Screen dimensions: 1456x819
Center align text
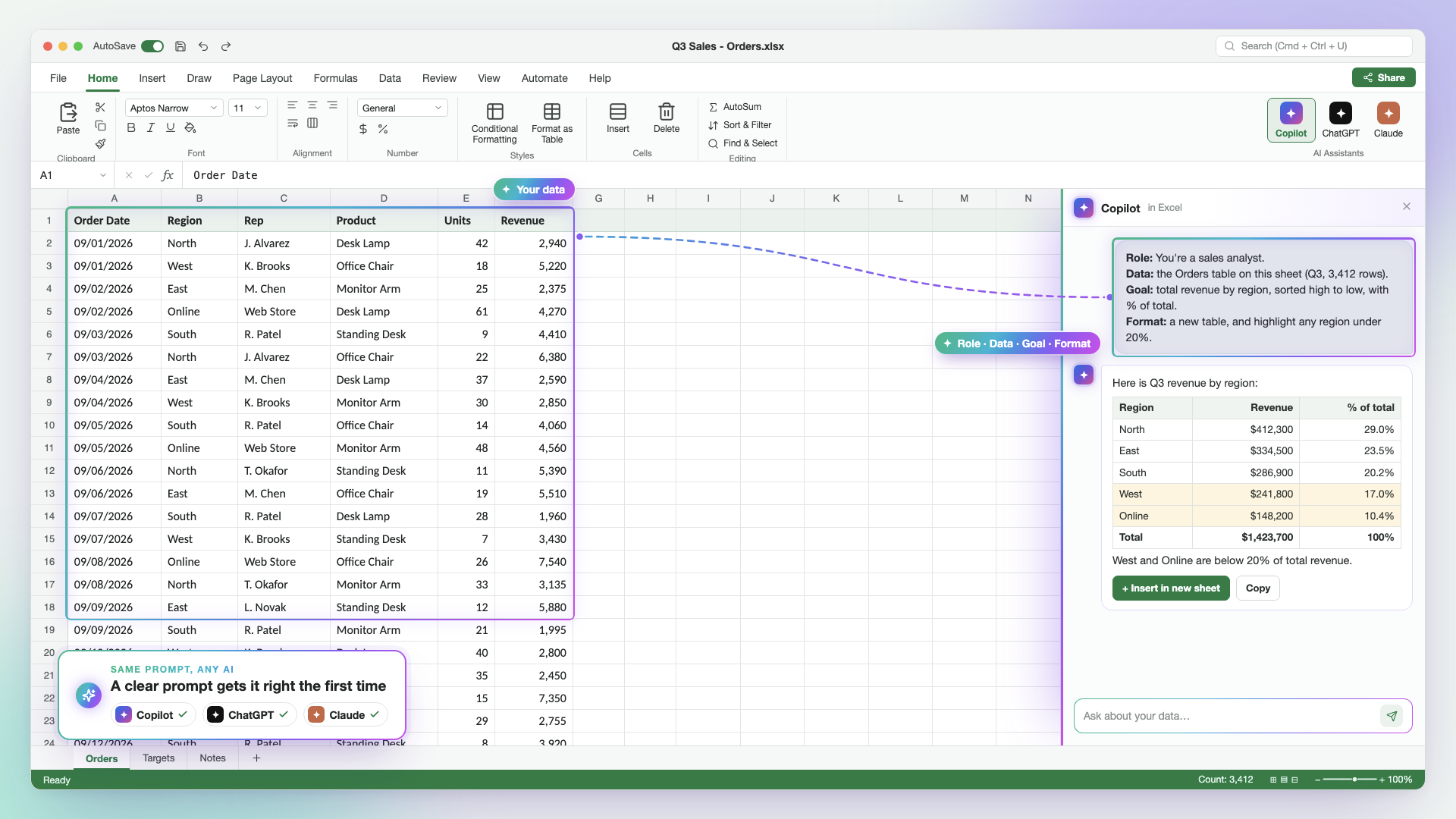click(312, 105)
